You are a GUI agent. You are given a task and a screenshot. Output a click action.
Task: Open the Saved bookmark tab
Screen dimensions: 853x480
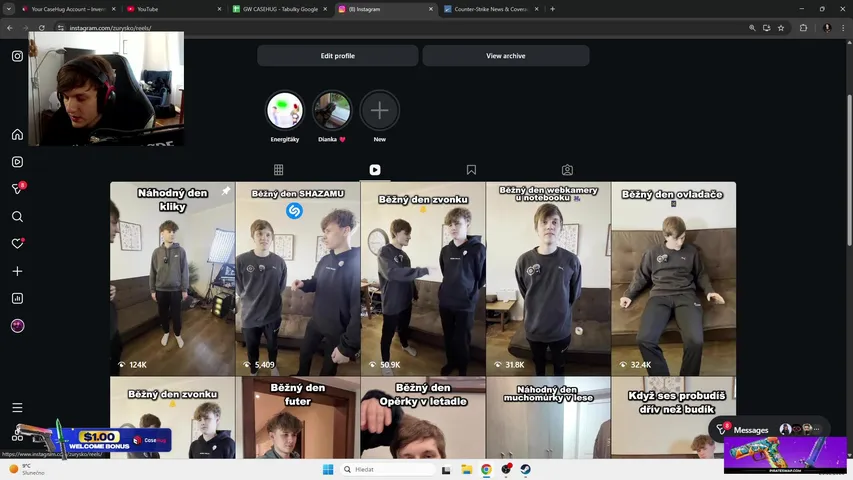pos(471,170)
